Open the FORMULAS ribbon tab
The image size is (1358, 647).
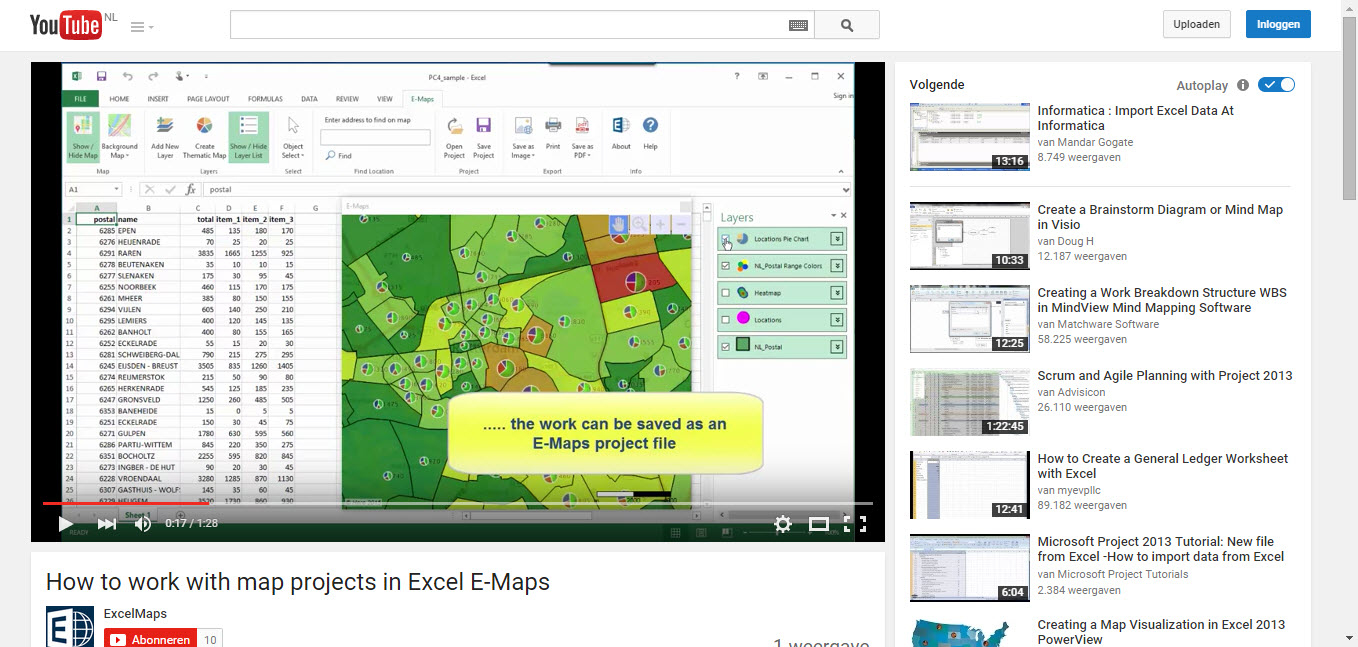265,99
